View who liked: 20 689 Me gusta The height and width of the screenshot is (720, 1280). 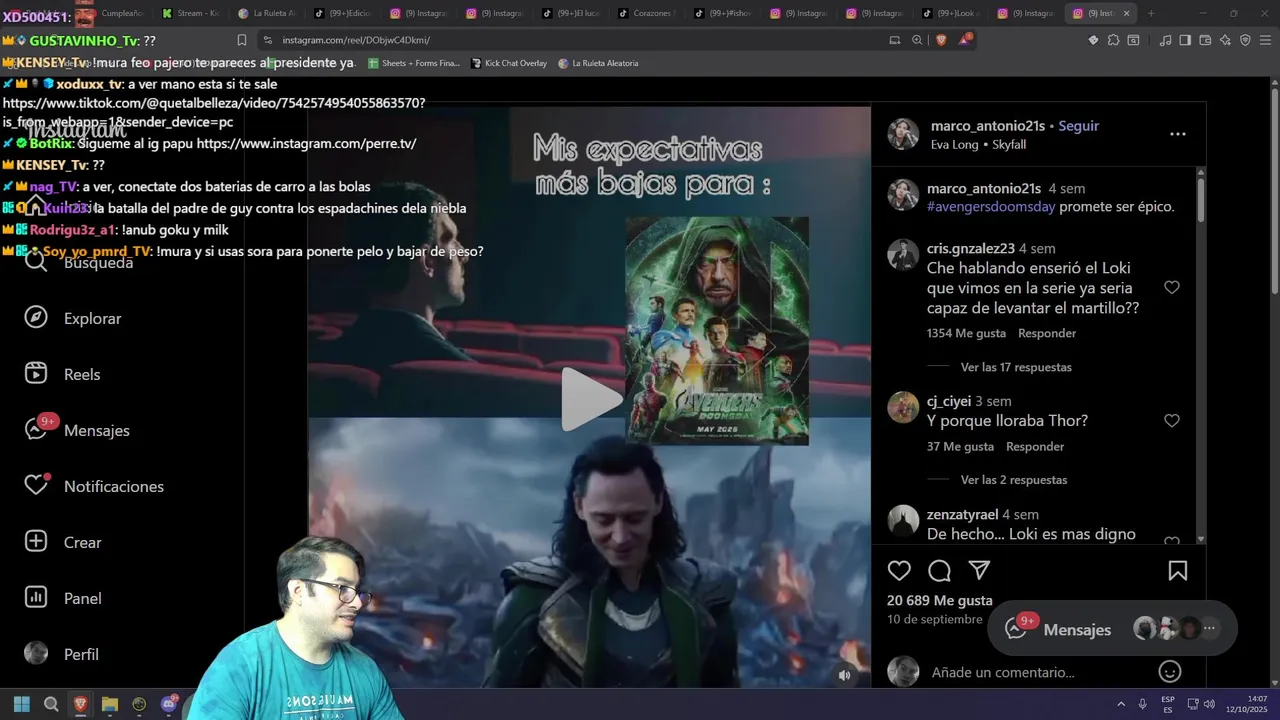(x=939, y=600)
